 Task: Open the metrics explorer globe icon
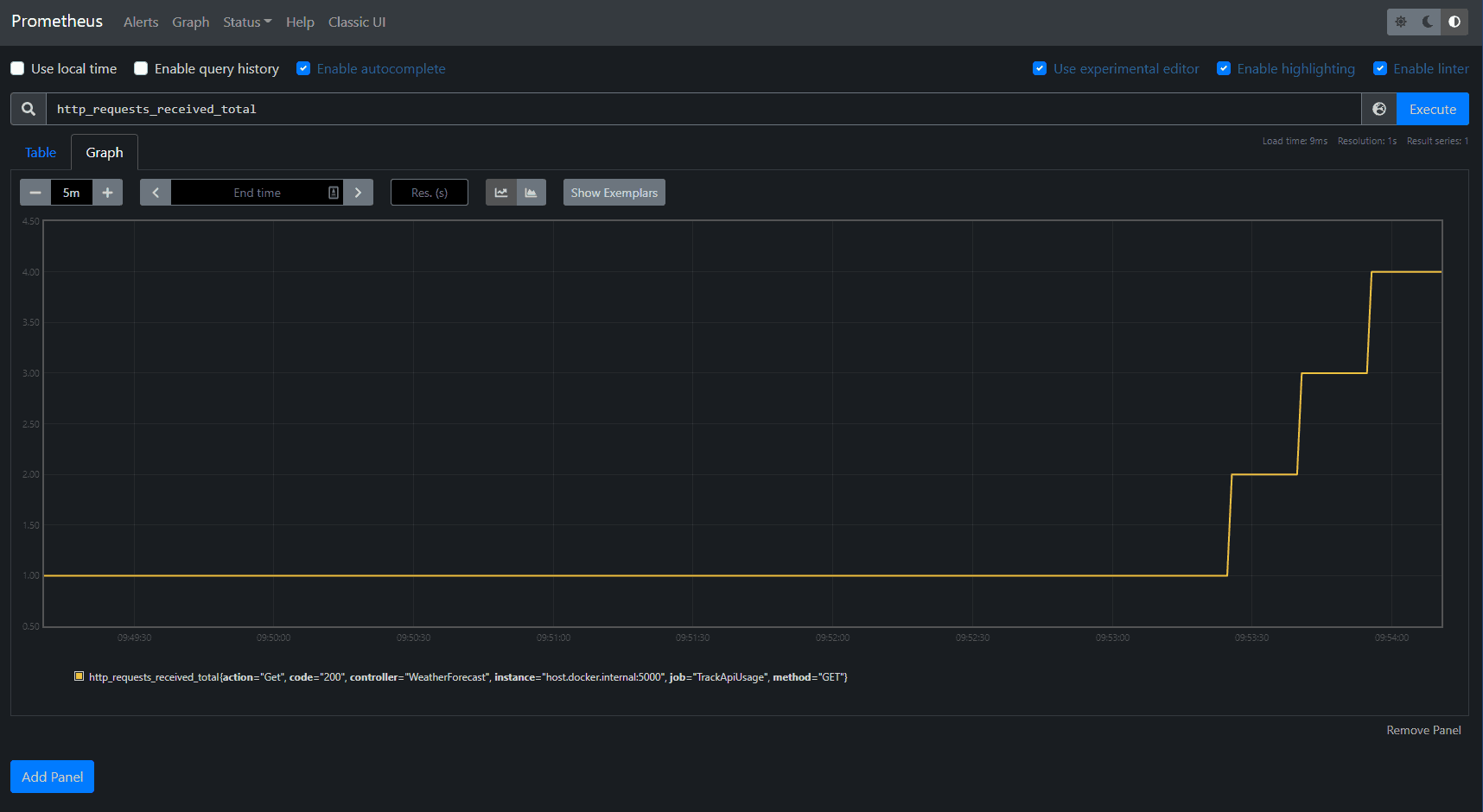click(x=1379, y=109)
